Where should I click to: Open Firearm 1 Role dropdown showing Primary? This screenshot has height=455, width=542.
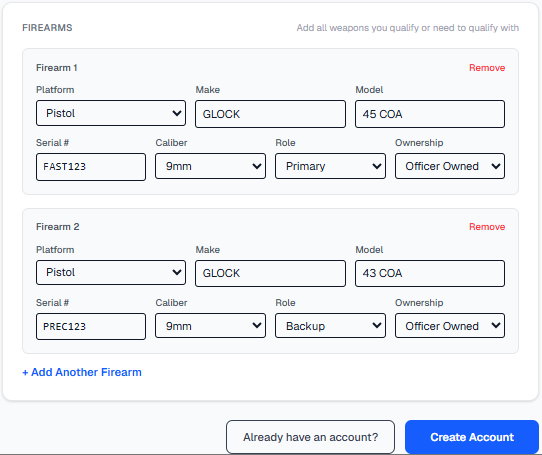point(330,166)
